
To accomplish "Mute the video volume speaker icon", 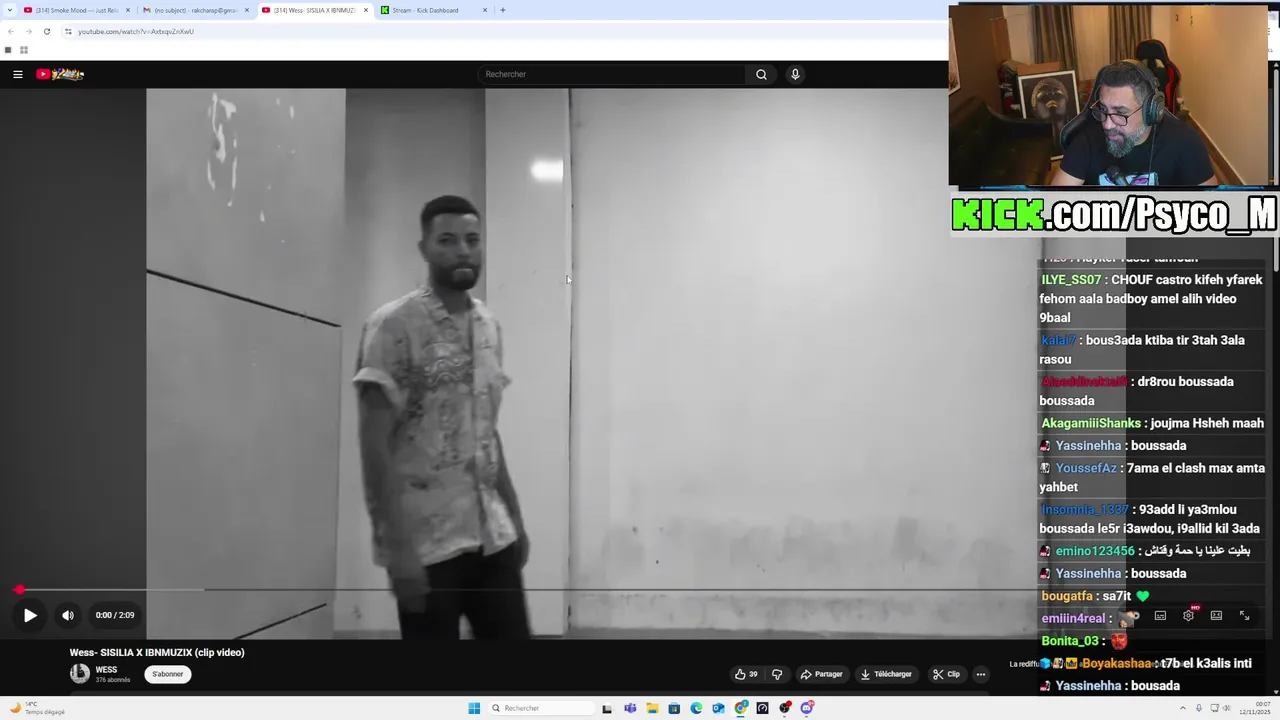I will [x=68, y=615].
